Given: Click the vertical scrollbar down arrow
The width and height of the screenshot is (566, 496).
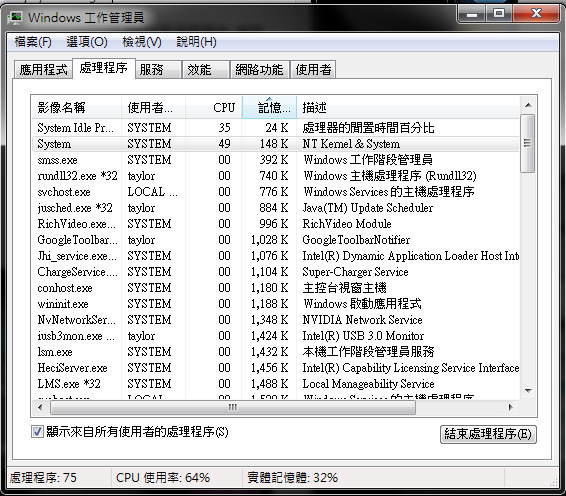Looking at the screenshot, I should coord(528,391).
